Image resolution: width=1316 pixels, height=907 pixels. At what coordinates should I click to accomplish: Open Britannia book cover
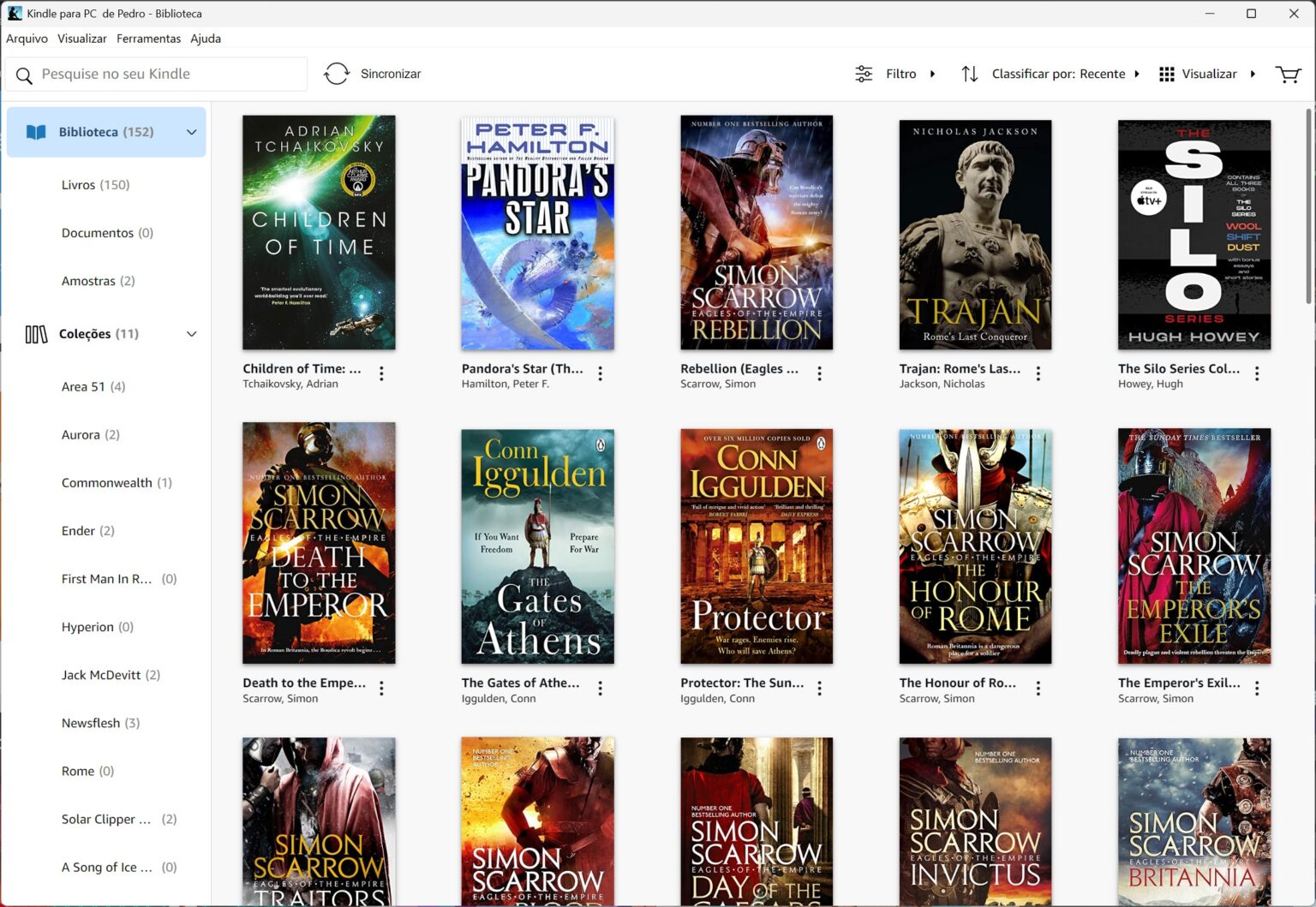coord(1194,821)
